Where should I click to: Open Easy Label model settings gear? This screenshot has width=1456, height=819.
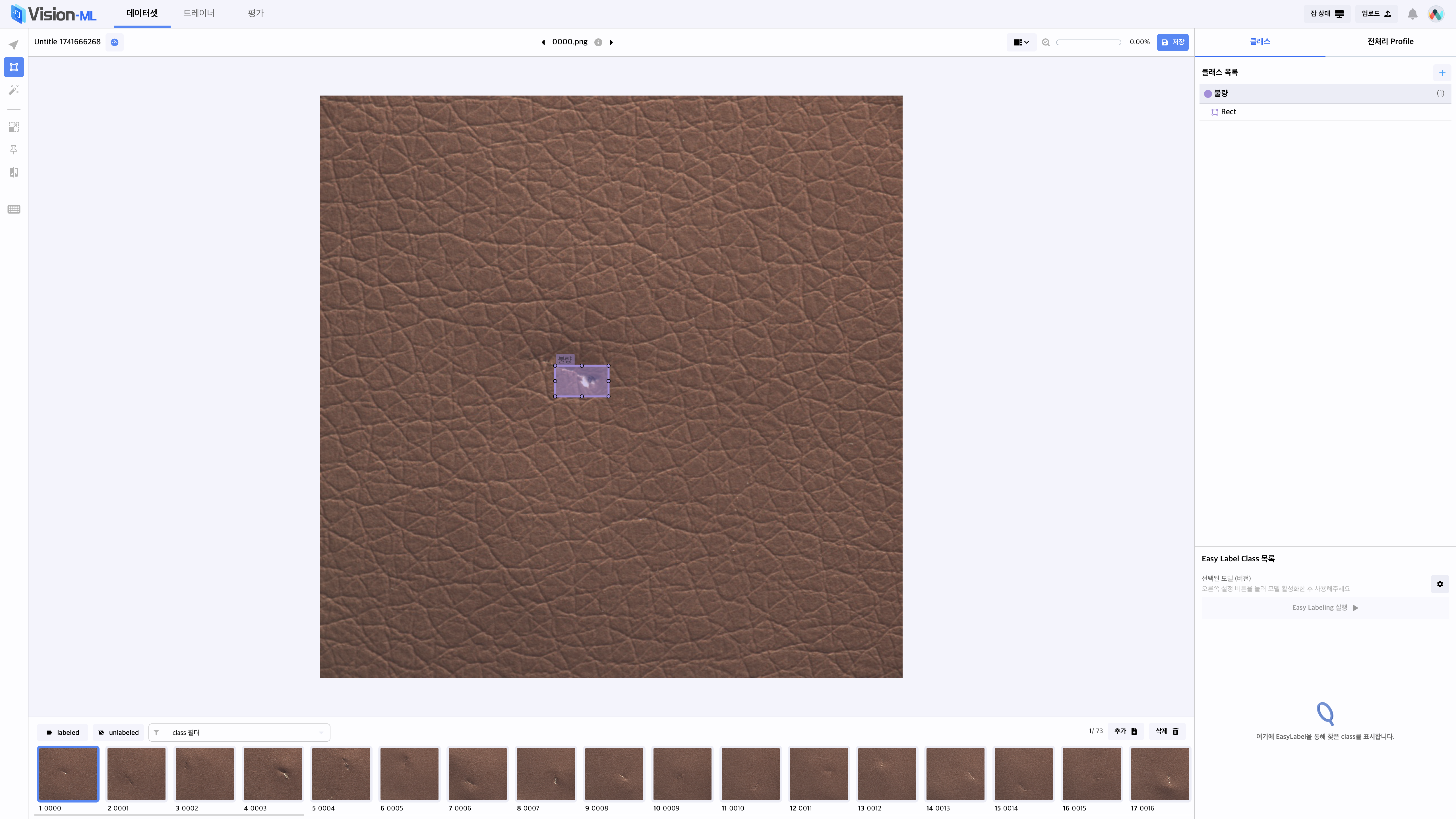[x=1440, y=584]
